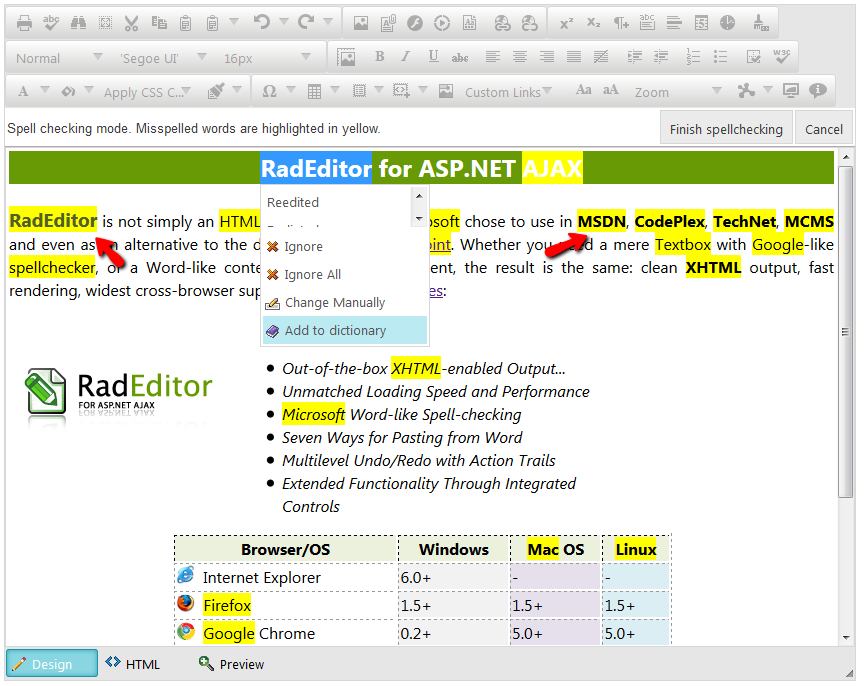Viewport: 865px width, 686px height.
Task: Click the Insert Date calendar icon
Action: [x=701, y=23]
